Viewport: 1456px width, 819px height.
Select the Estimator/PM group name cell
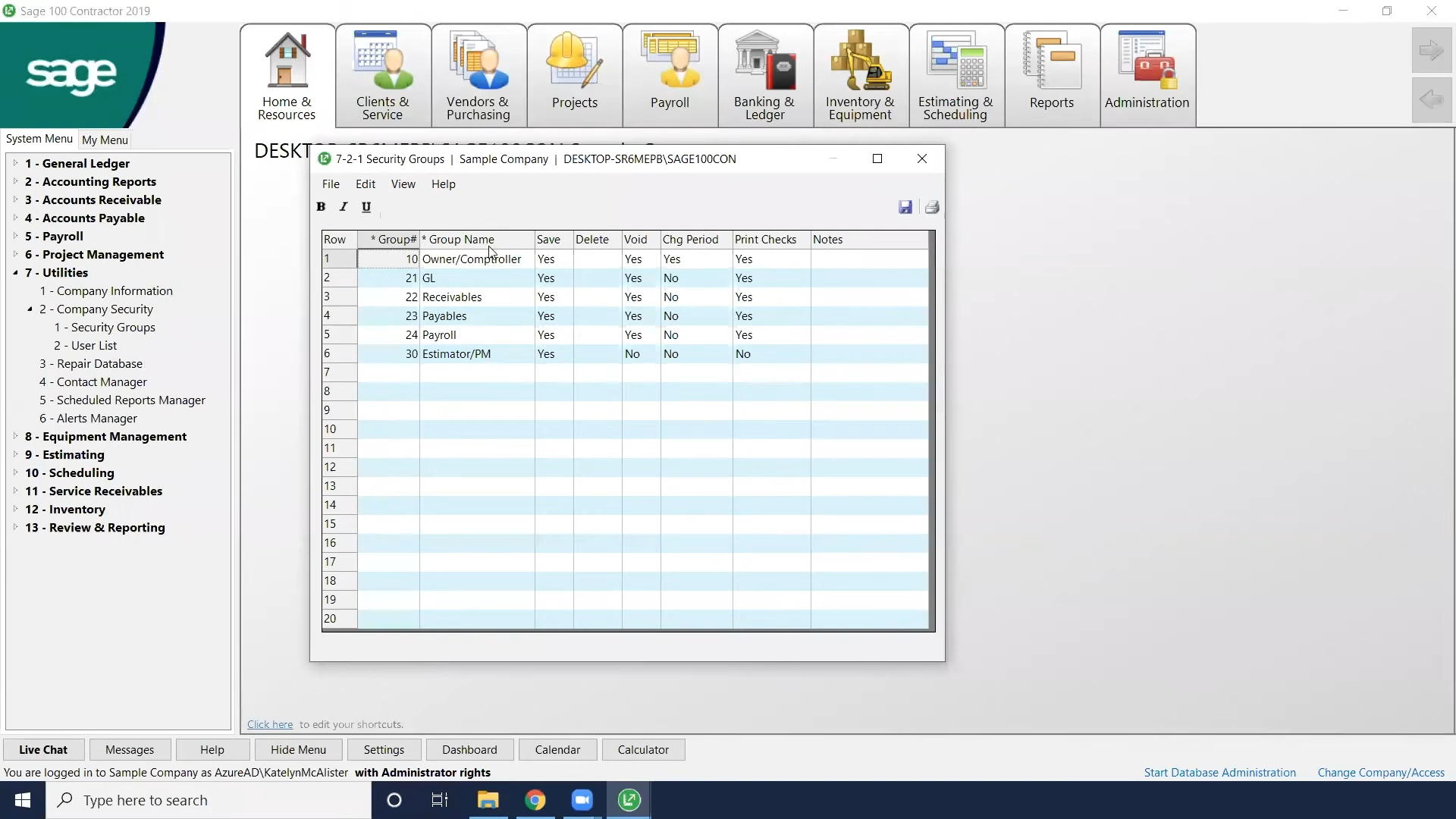click(x=476, y=353)
